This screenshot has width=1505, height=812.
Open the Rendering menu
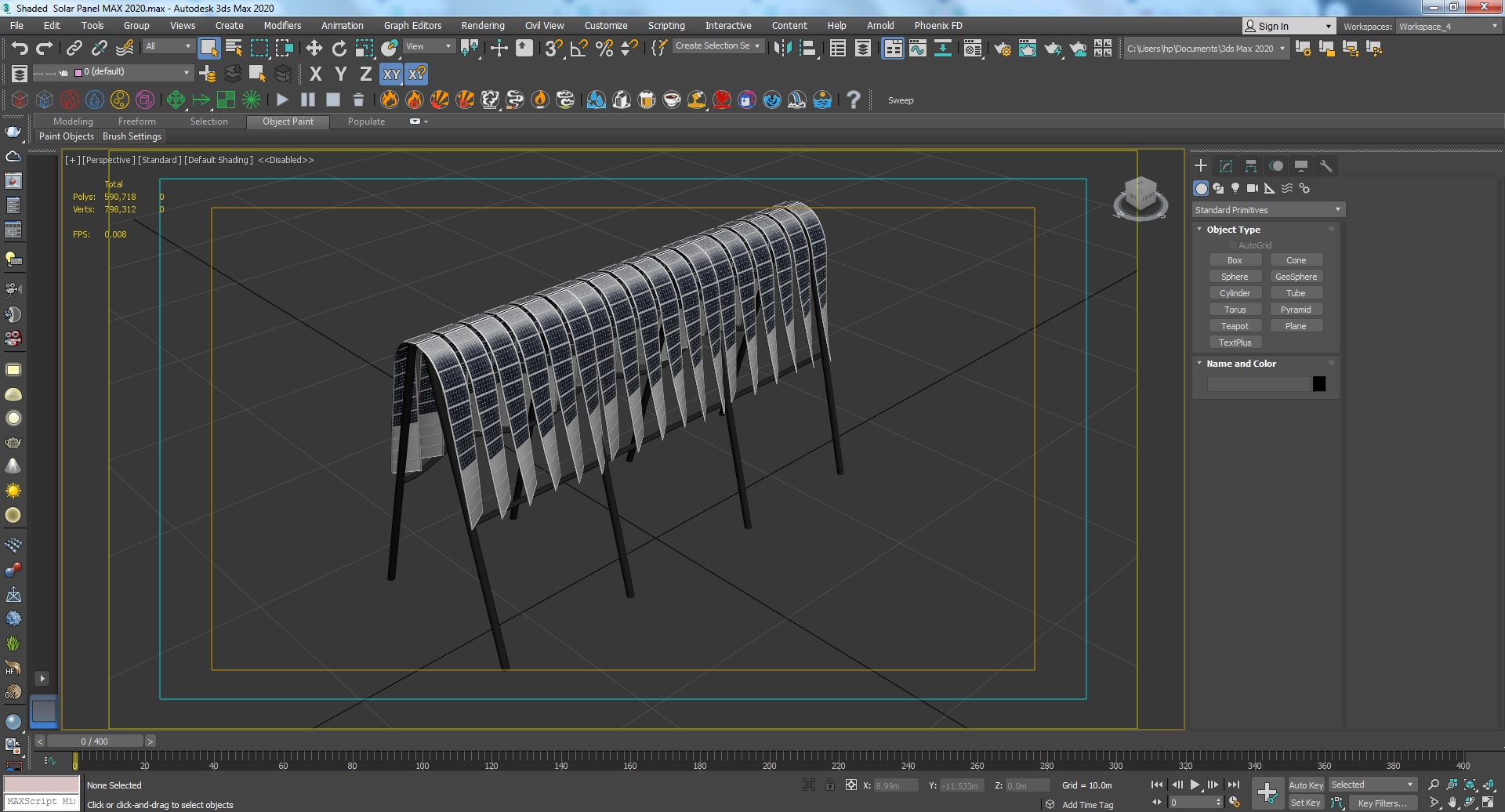coord(482,26)
